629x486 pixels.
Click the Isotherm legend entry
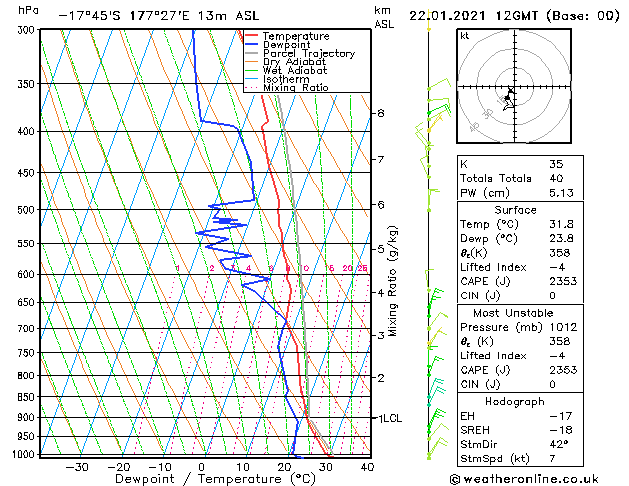(x=277, y=79)
